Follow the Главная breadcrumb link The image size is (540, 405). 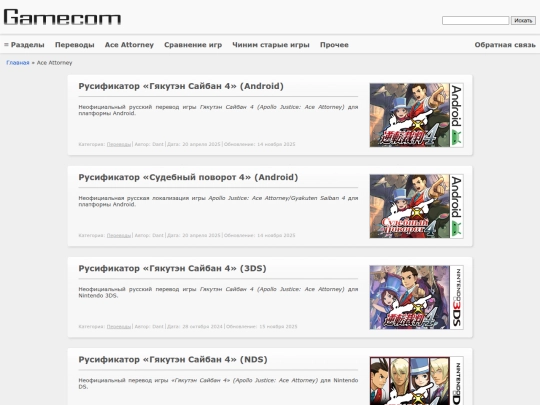[x=18, y=63]
